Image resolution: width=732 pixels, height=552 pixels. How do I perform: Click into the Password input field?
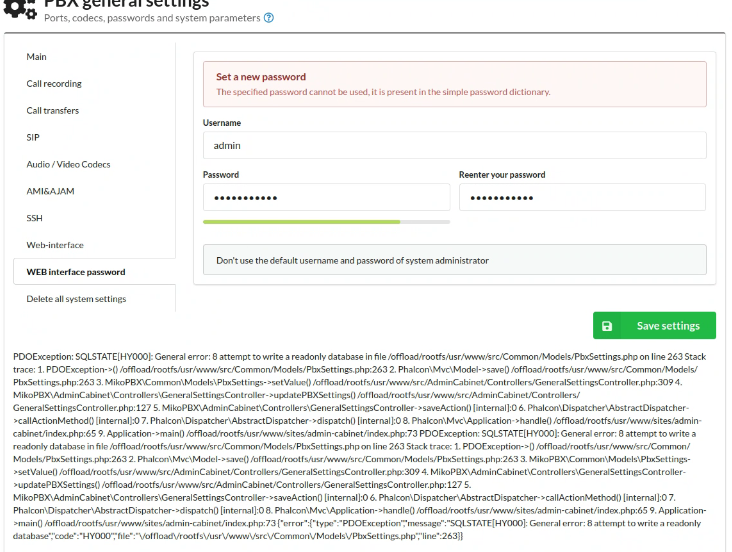pyautogui.click(x=326, y=197)
